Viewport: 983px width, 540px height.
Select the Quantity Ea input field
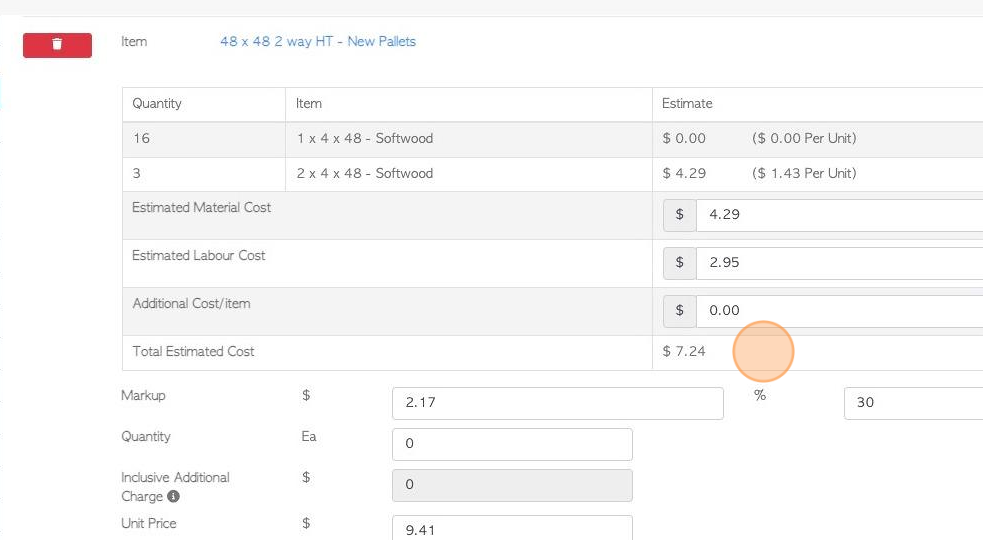tap(512, 444)
